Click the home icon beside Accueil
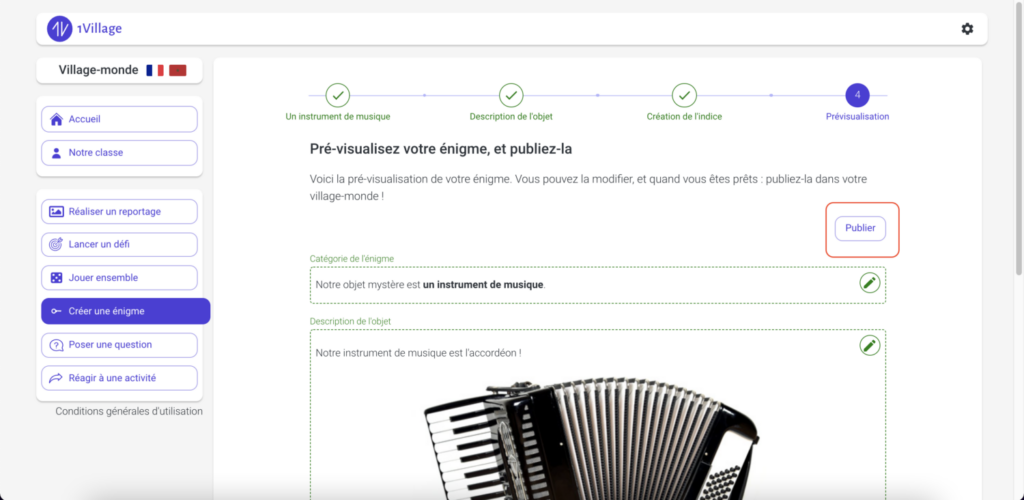1024x500 pixels. [x=56, y=119]
